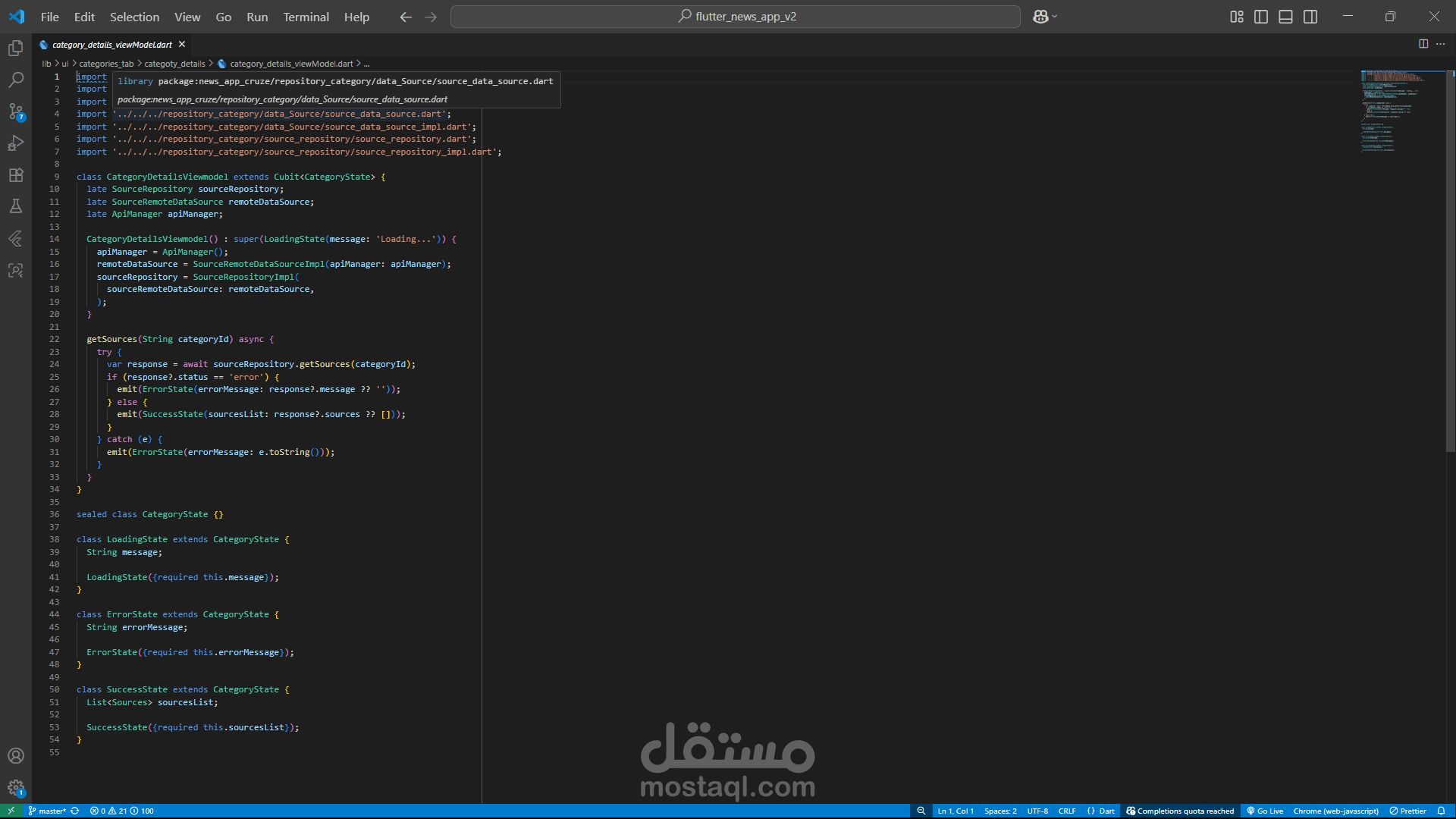Open Copilot chat dropdown arrow
This screenshot has width=1456, height=819.
point(1055,17)
